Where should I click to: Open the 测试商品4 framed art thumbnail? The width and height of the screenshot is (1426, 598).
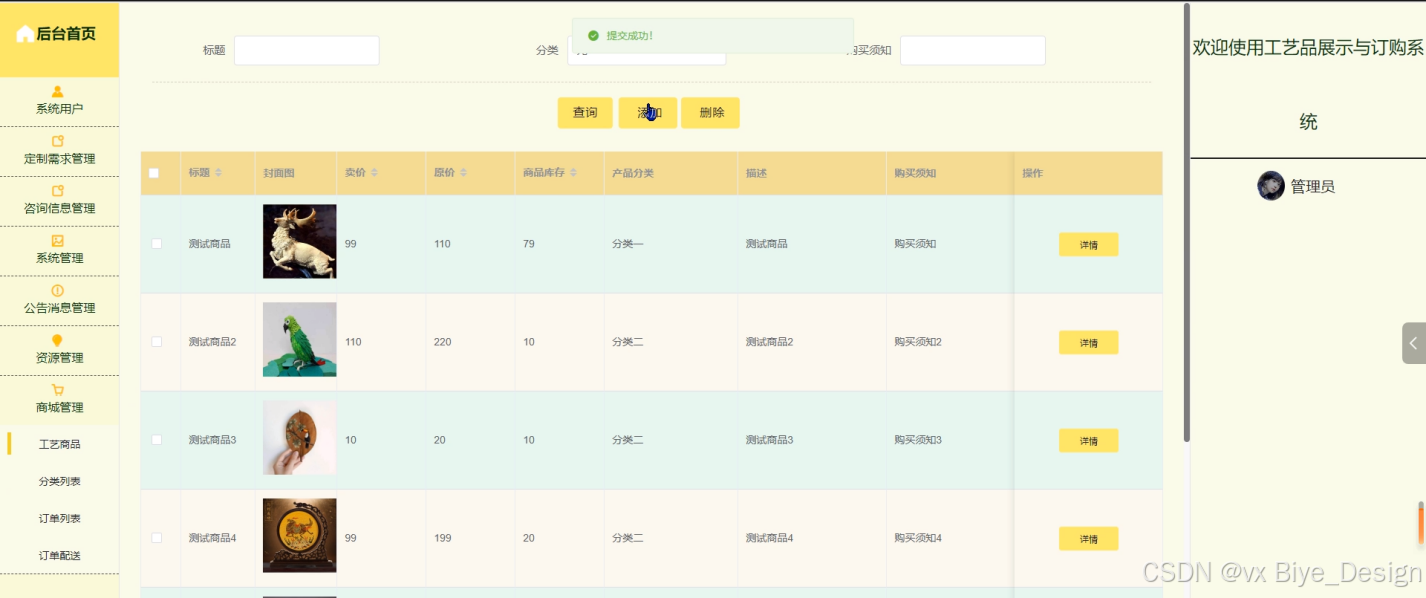tap(299, 535)
